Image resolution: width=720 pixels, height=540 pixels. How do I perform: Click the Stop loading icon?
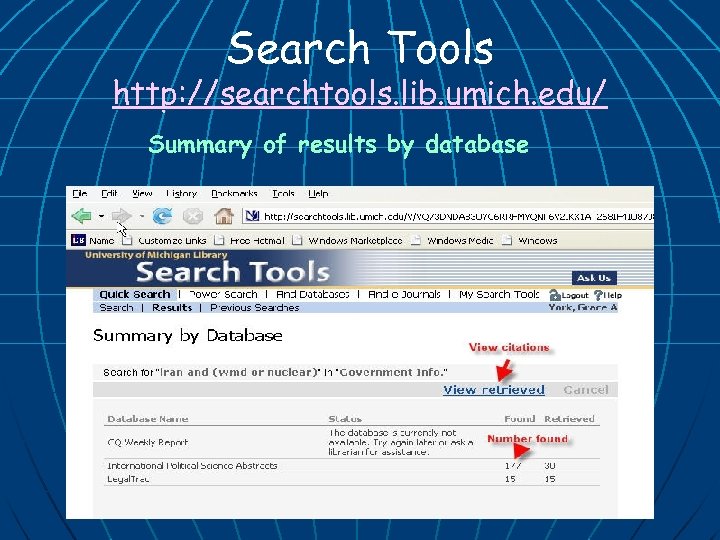click(x=193, y=215)
